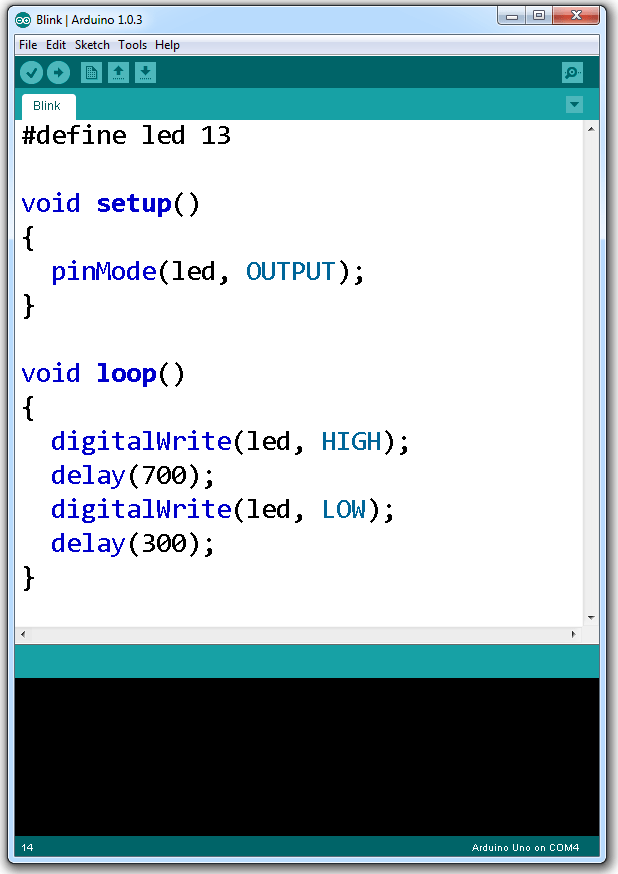
Task: Click 'delay(700);' line
Action: tap(133, 476)
